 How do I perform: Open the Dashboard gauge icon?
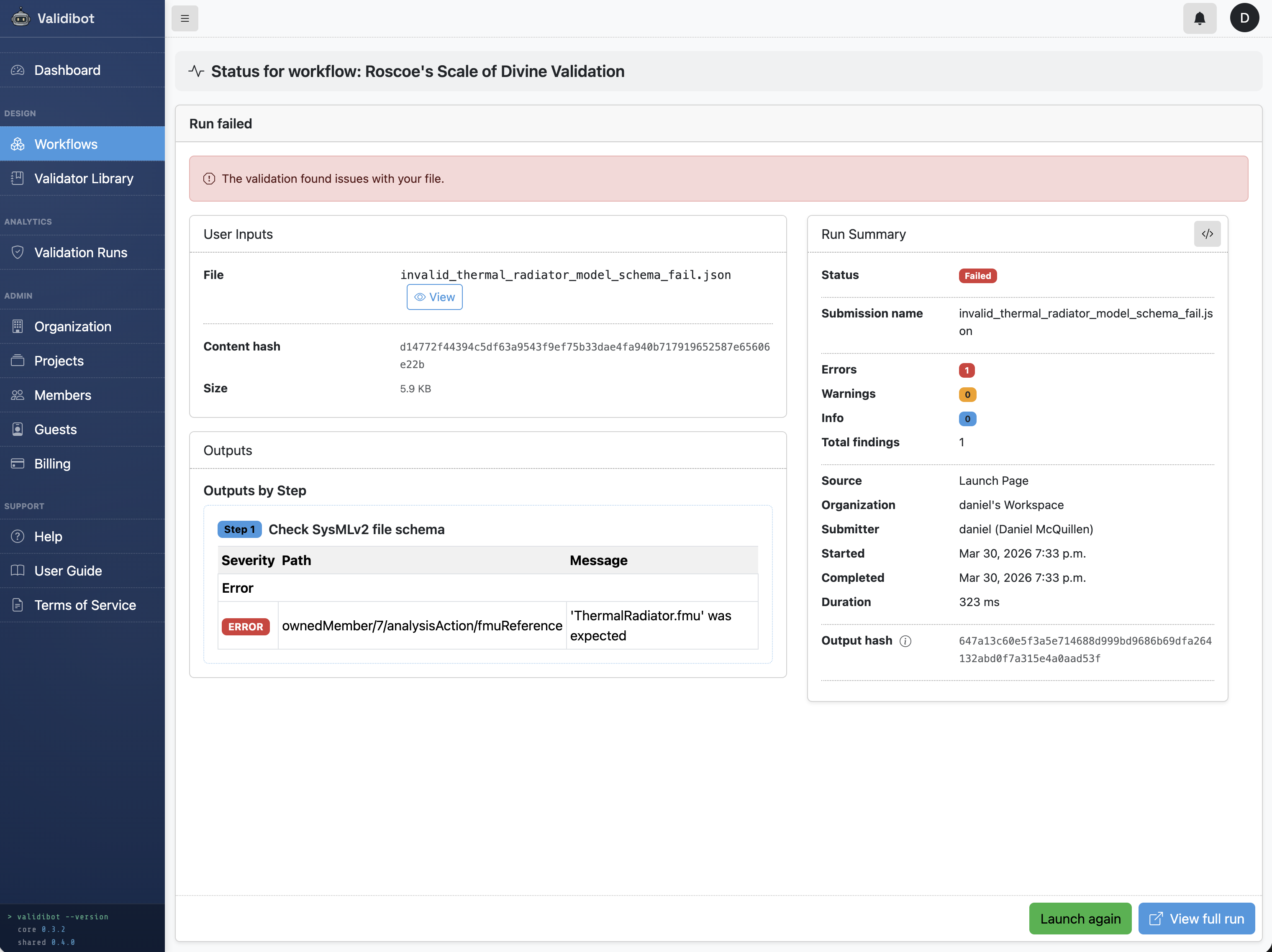point(18,70)
